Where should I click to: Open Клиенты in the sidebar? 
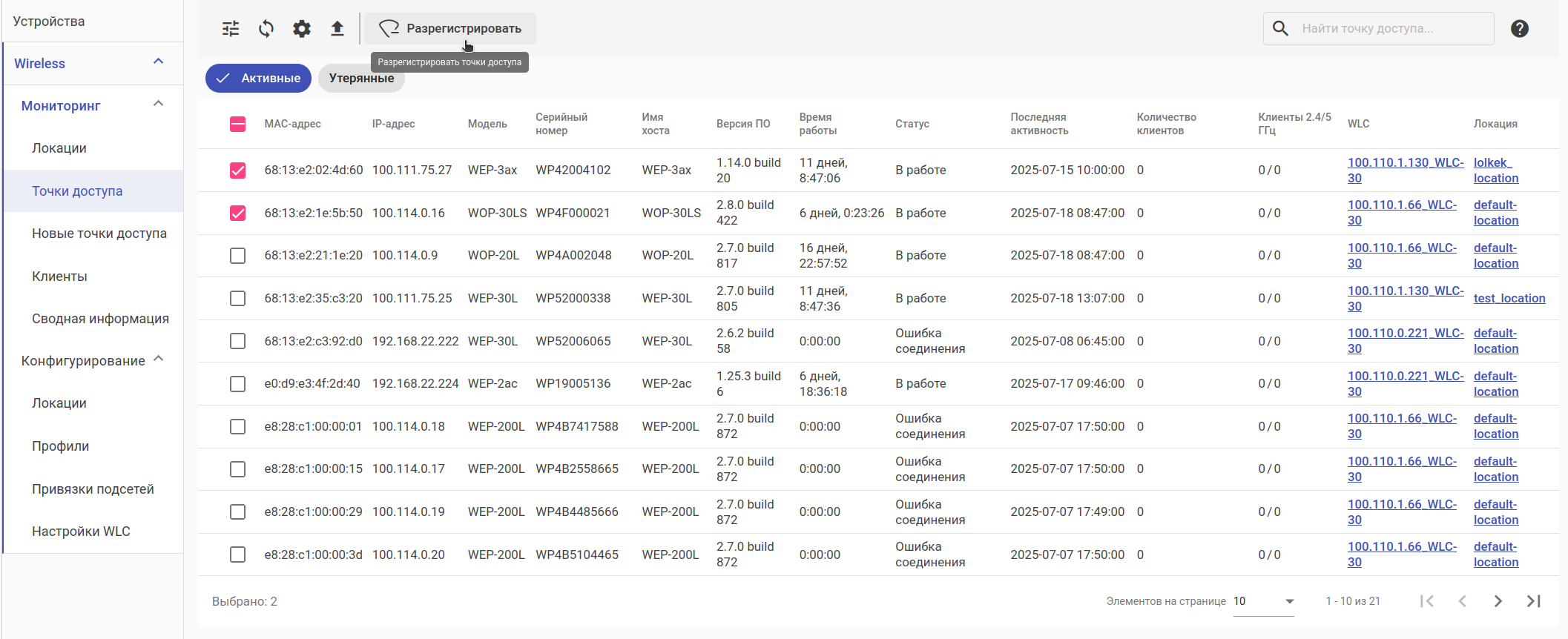pyautogui.click(x=59, y=277)
